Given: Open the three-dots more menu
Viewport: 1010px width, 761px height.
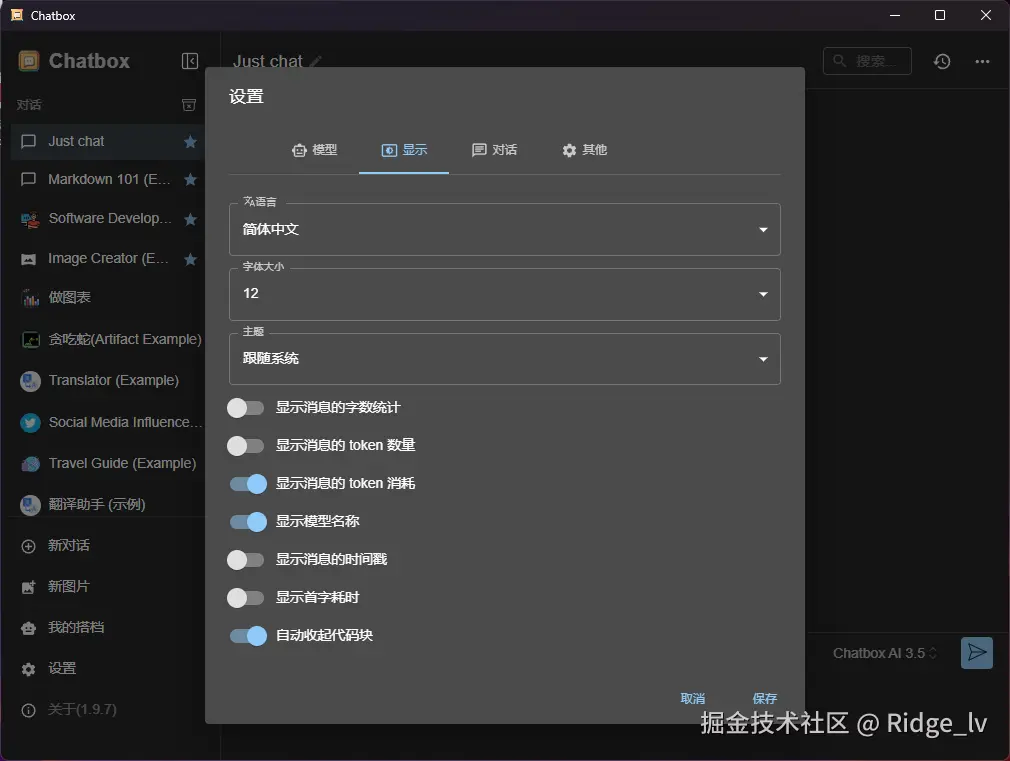Looking at the screenshot, I should click(x=982, y=61).
